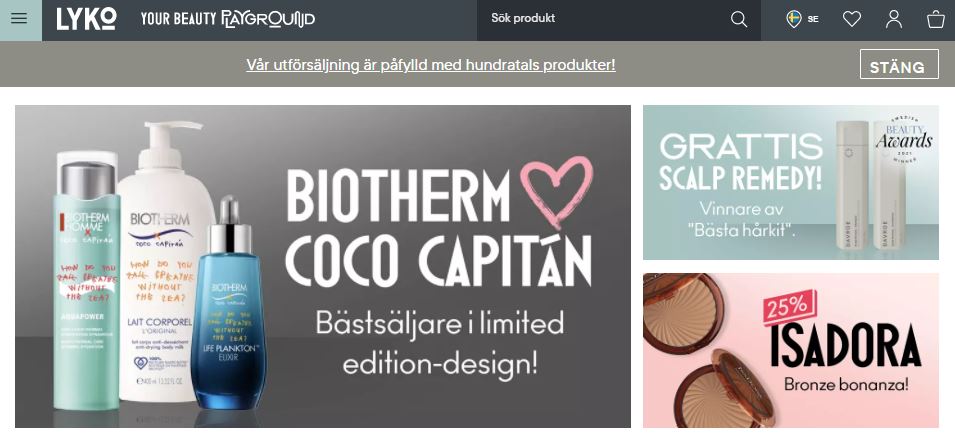The image size is (955, 439).
Task: Open the hamburger menu
Action: point(19,18)
